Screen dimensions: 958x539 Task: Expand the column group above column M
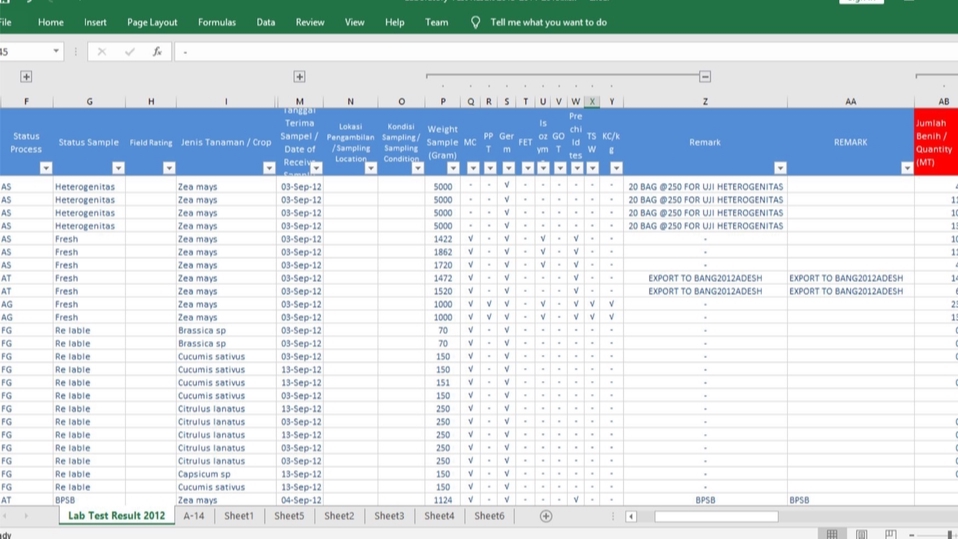point(299,76)
